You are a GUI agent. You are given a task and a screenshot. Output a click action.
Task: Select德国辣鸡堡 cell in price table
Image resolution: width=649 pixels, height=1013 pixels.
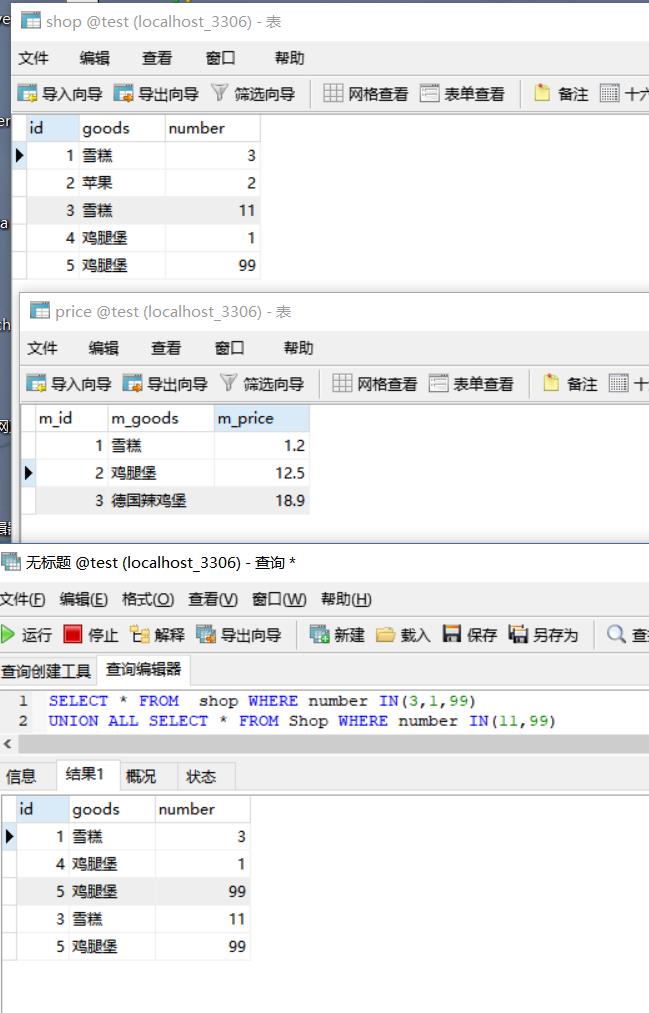point(149,500)
